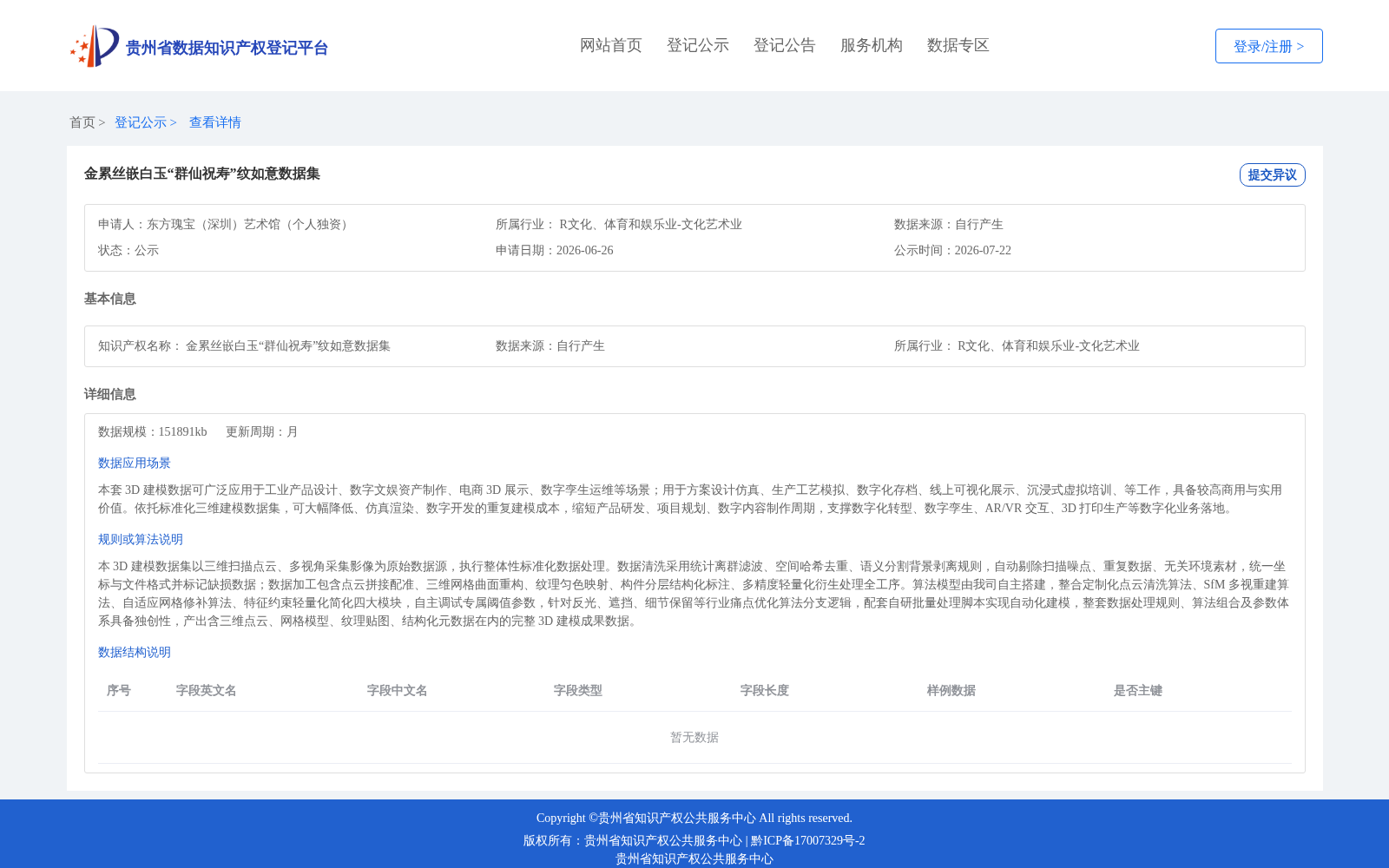Viewport: 1389px width, 868px height.
Task: Click the 详细信息 section heading
Action: coord(110,394)
